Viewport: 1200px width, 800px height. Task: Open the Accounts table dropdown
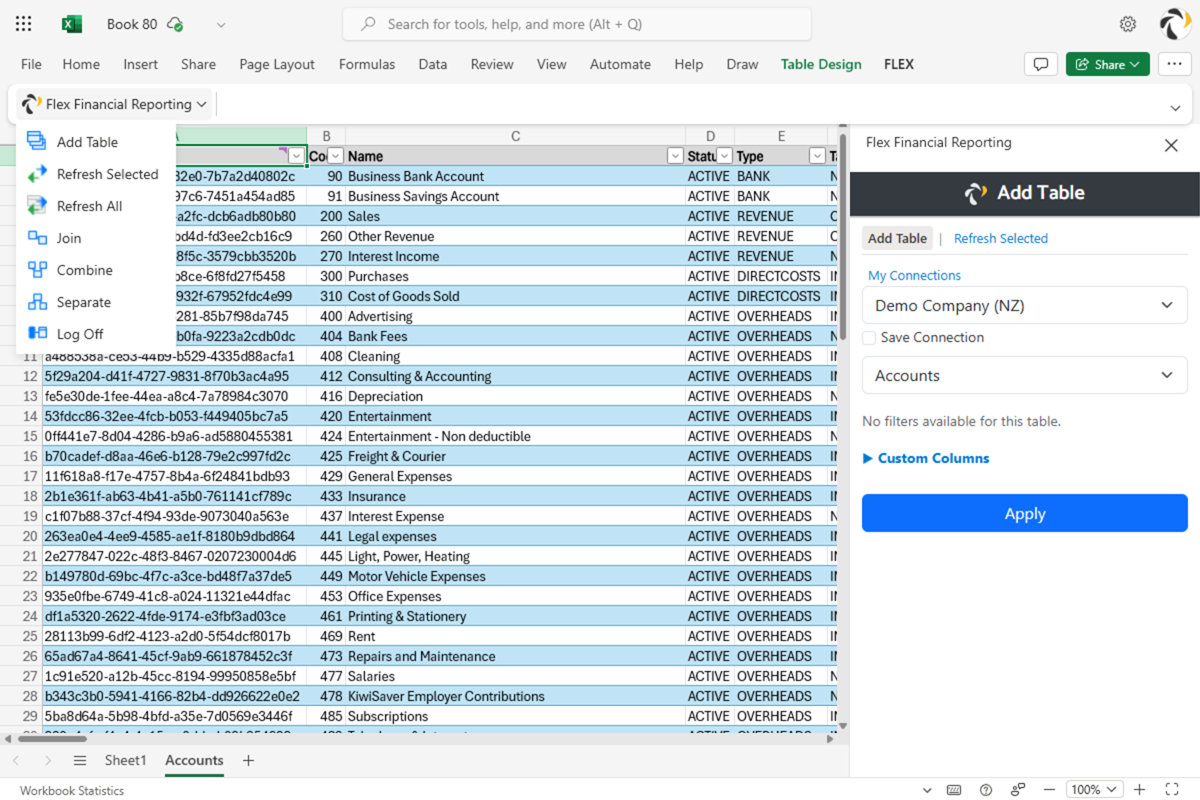point(1024,376)
